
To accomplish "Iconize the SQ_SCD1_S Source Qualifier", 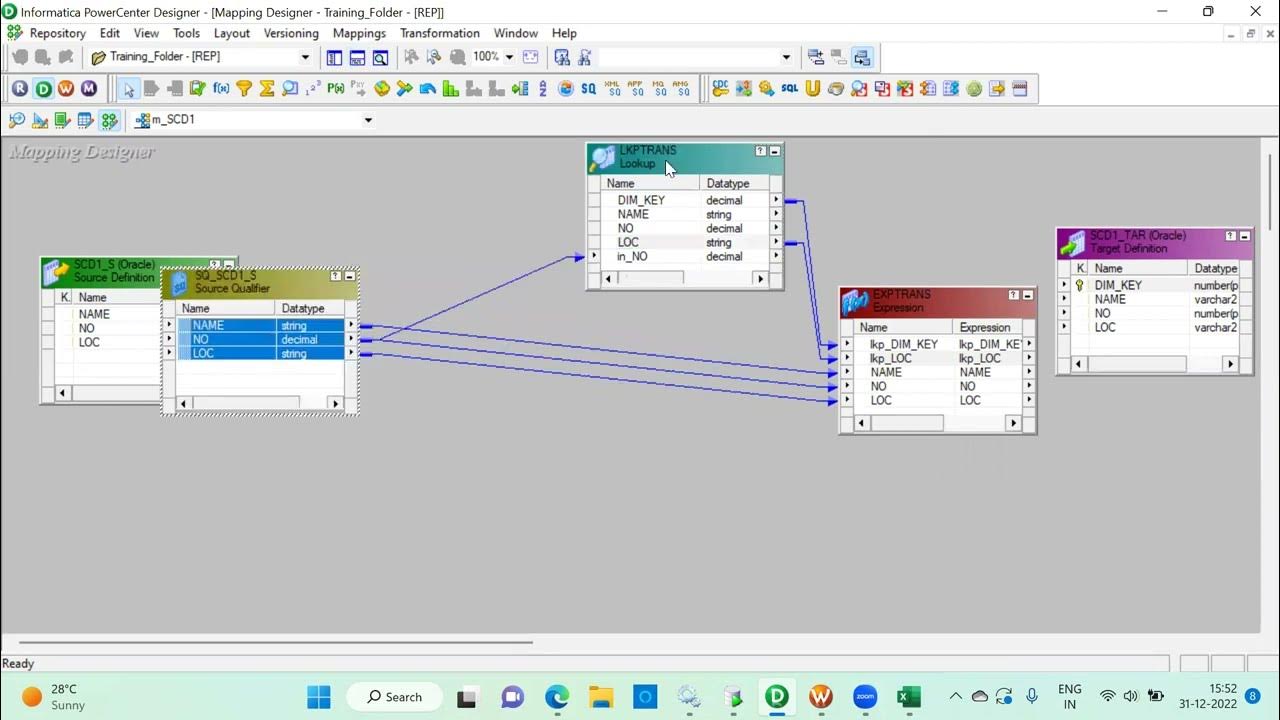I will click(349, 276).
